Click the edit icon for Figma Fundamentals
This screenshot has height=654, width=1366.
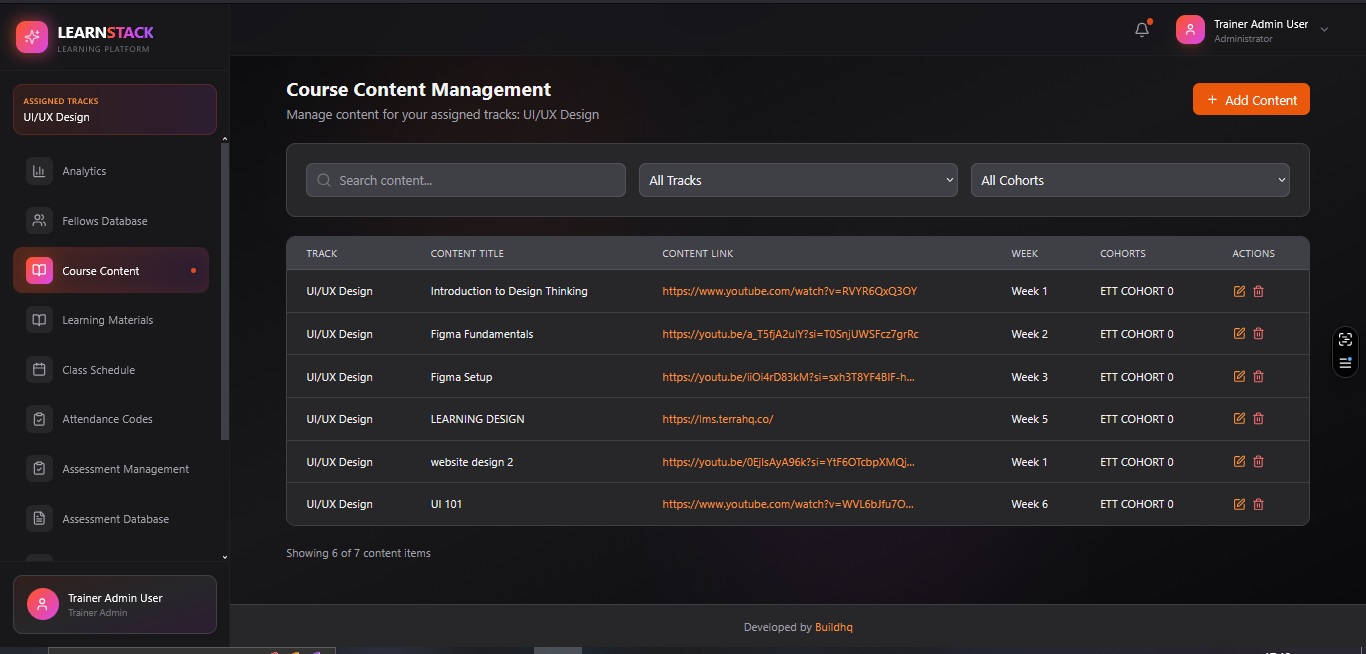click(x=1239, y=334)
